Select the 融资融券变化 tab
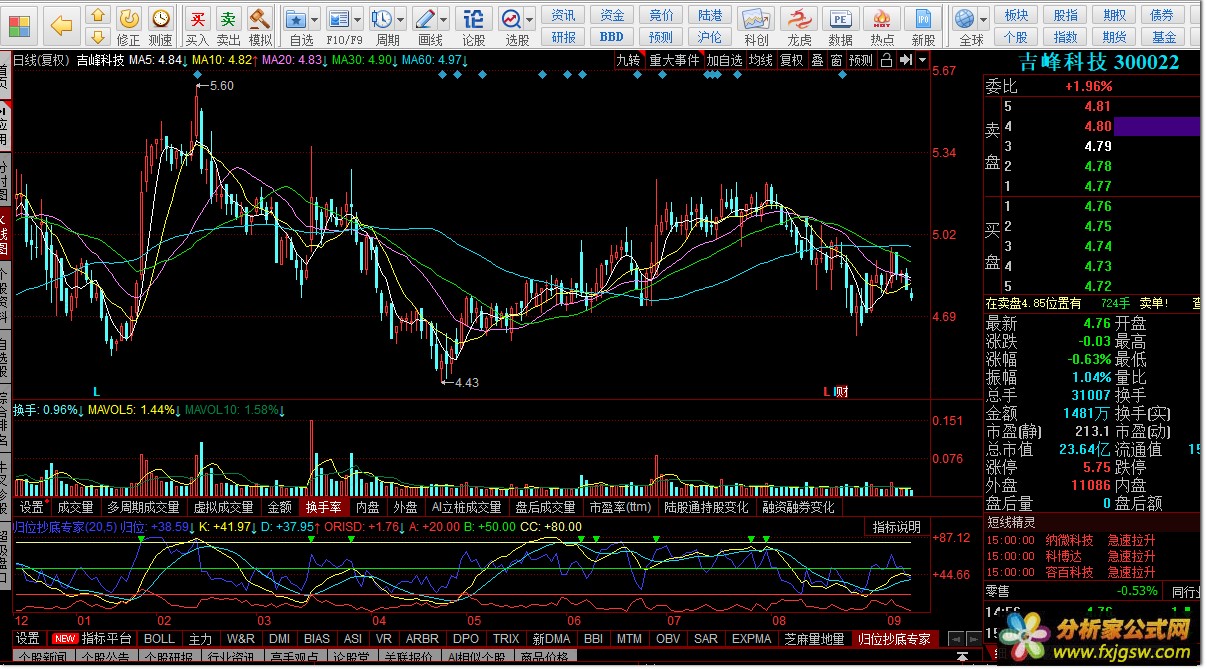Screen dimensions: 1207x669 (x=798, y=507)
